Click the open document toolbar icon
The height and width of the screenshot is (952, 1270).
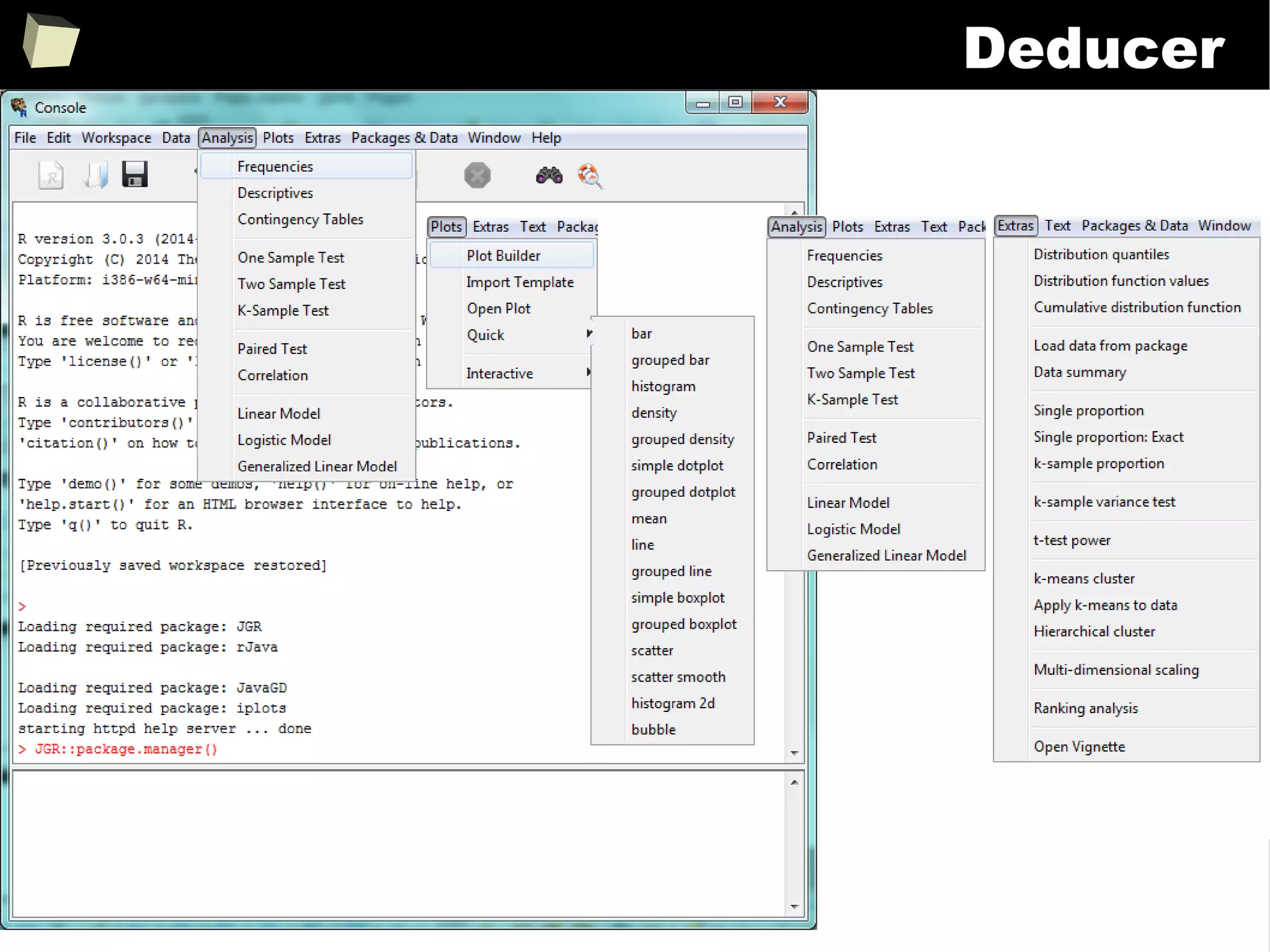(96, 175)
